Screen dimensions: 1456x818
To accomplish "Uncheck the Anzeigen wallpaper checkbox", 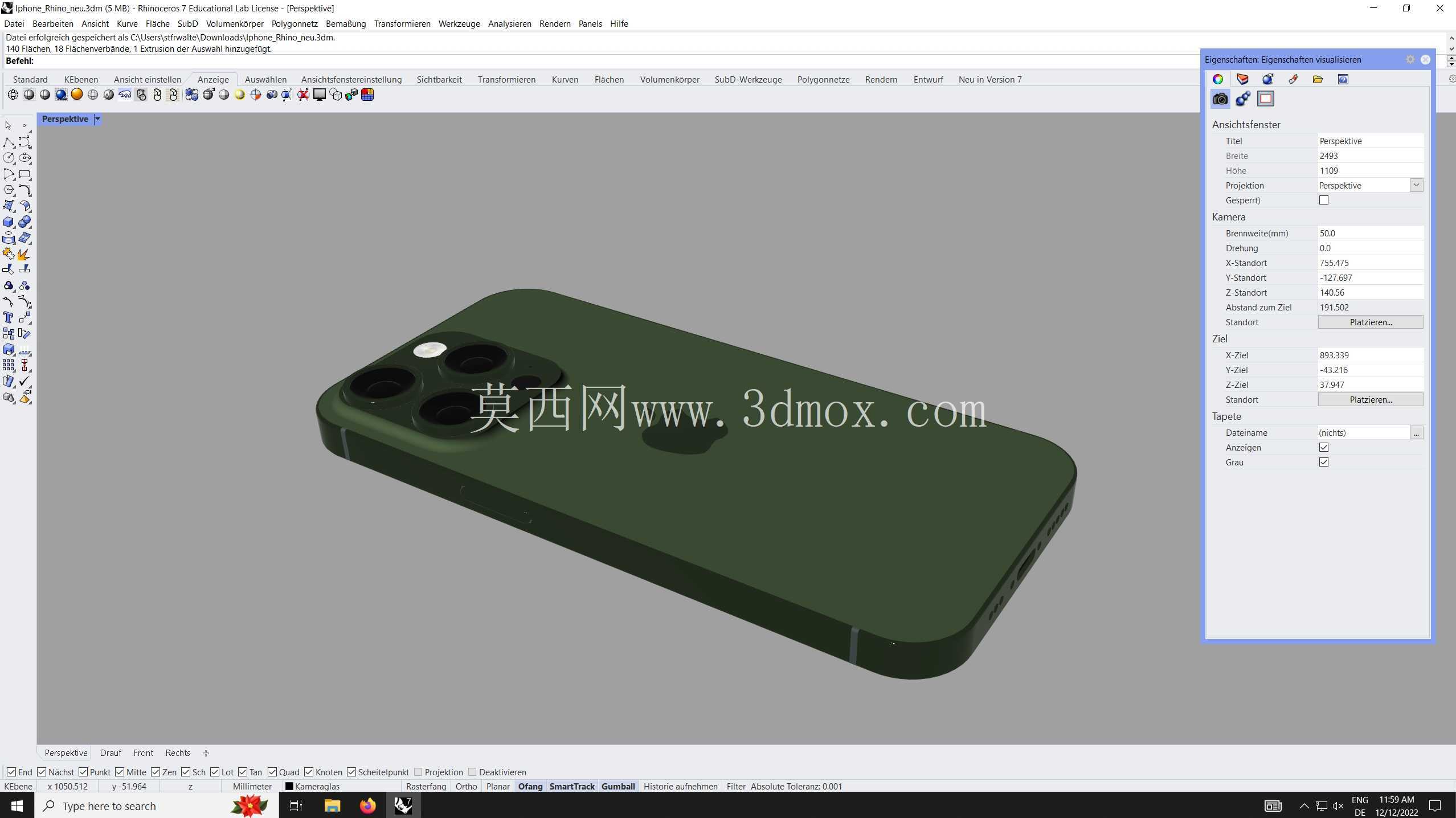I will coord(1324,447).
